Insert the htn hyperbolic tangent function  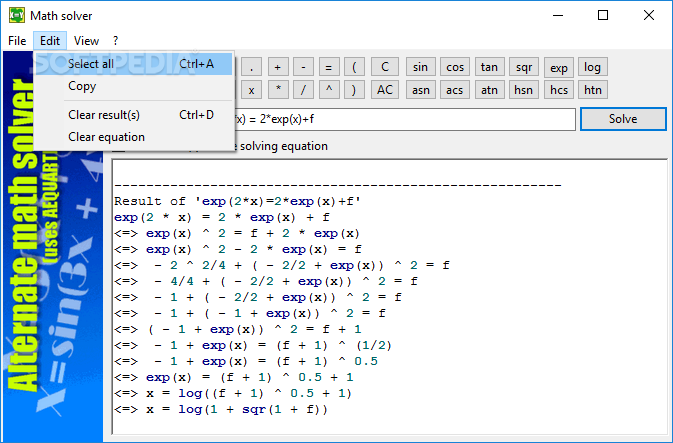593,90
